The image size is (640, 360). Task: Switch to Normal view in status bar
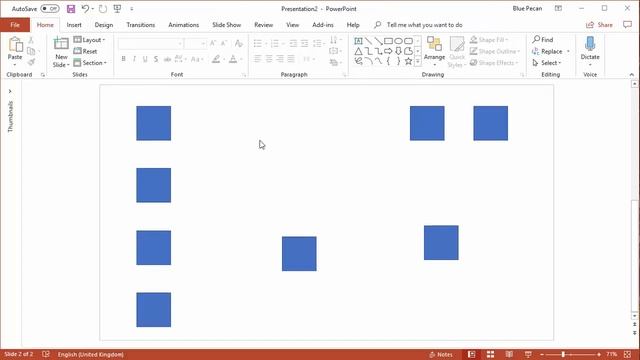tap(471, 354)
